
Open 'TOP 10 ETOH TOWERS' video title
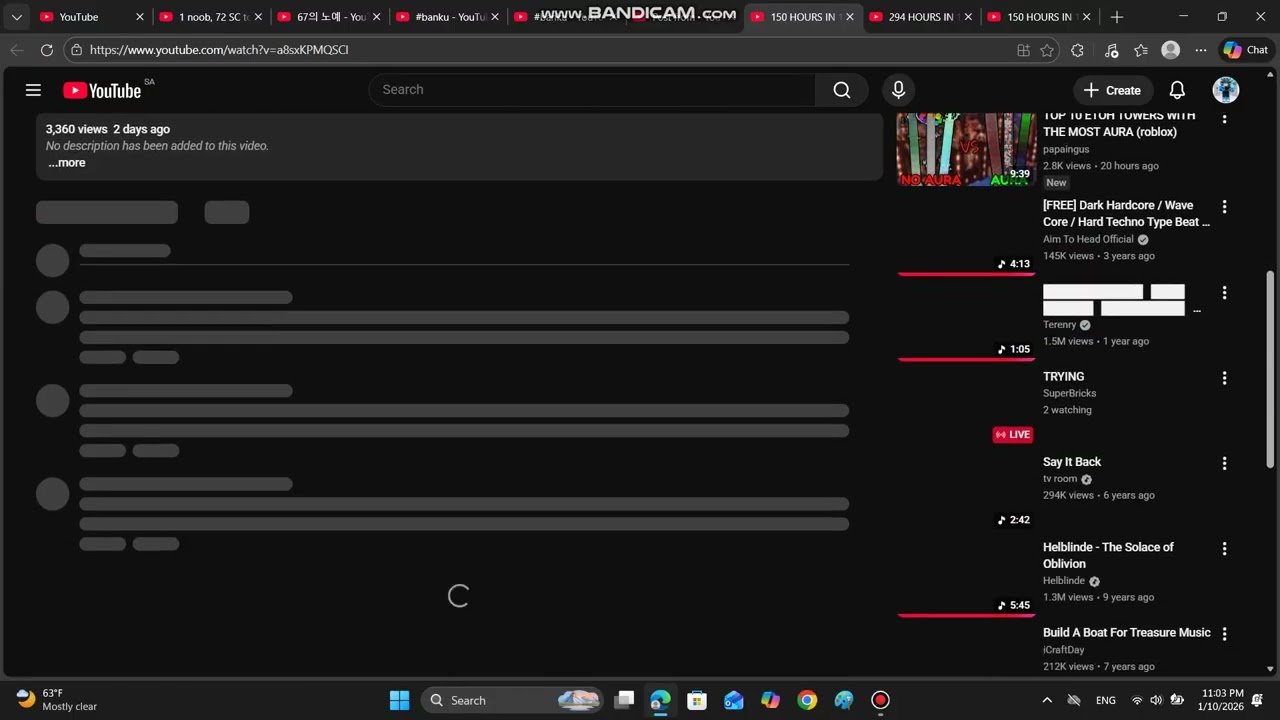click(x=1119, y=124)
